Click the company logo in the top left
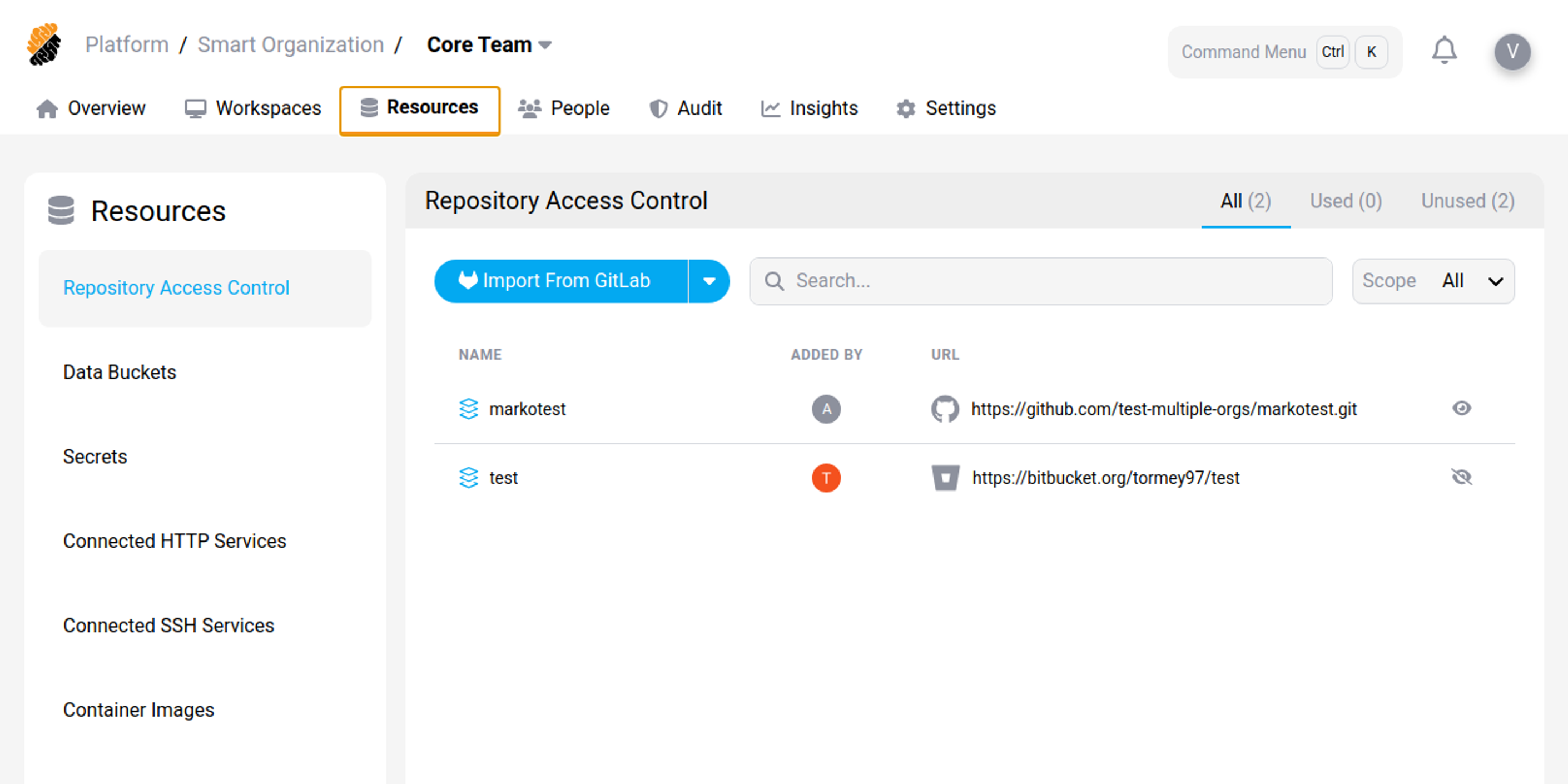The image size is (1568, 784). (x=43, y=44)
